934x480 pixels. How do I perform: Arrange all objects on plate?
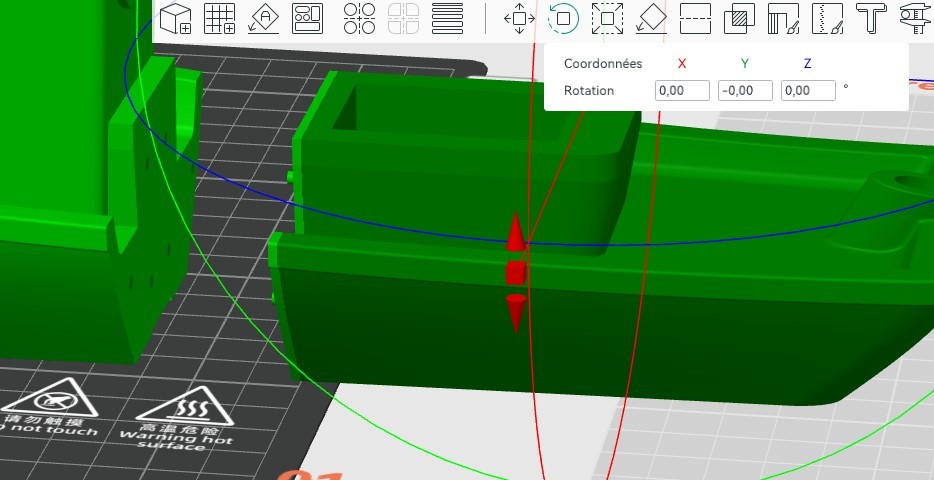tap(307, 18)
